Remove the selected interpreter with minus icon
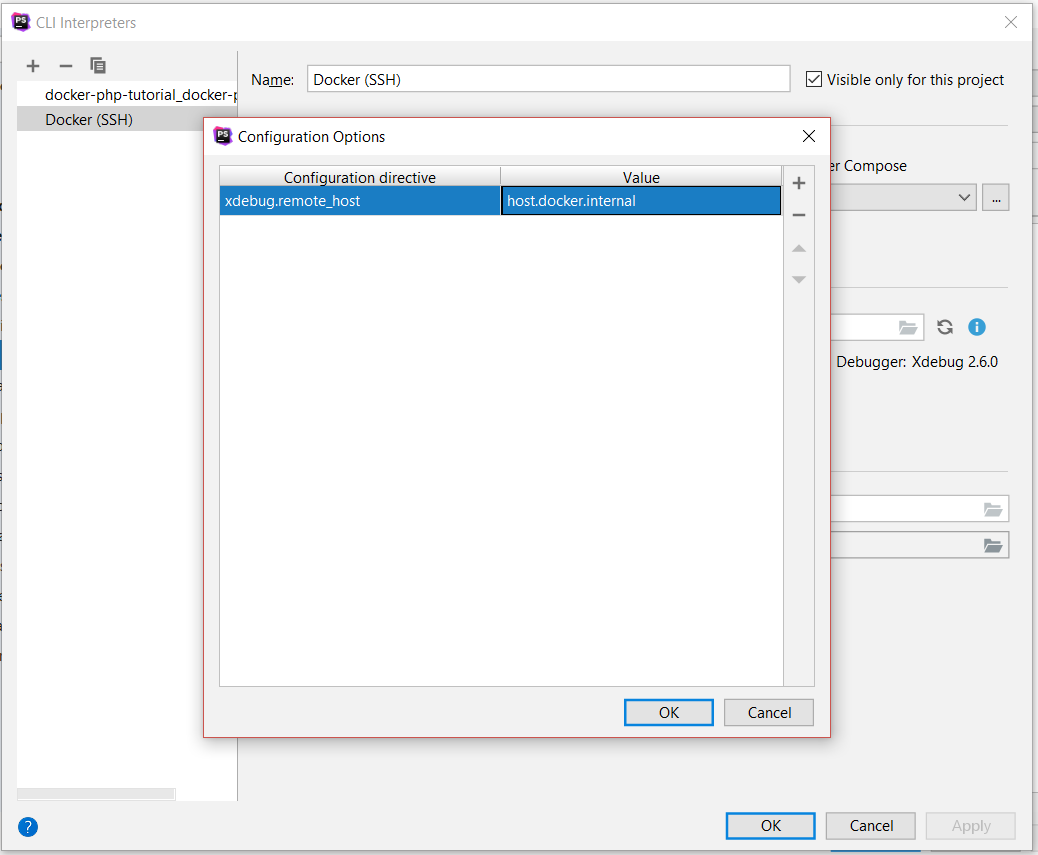Screen dimensions: 1038x855 [x=66, y=66]
